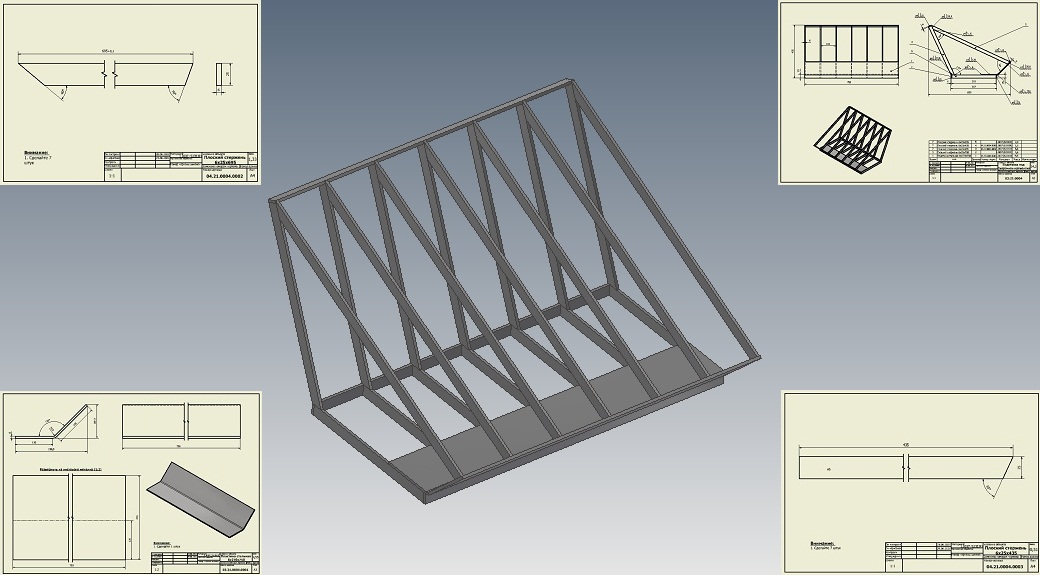Open the bent sheet-metal plate drawing sheet
Screen dimensions: 1040x575
tap(131, 482)
